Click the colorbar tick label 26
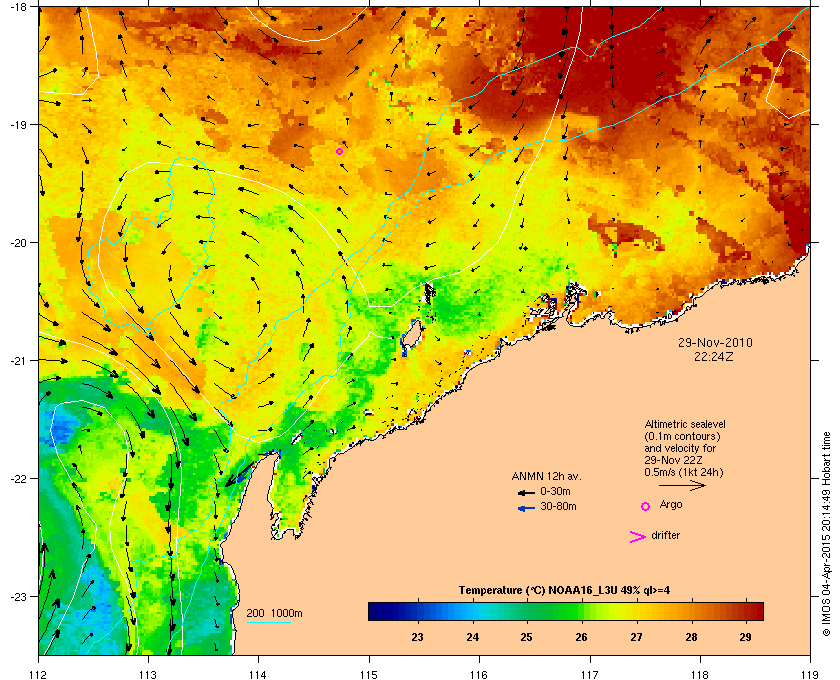840x680 pixels. pyautogui.click(x=581, y=637)
